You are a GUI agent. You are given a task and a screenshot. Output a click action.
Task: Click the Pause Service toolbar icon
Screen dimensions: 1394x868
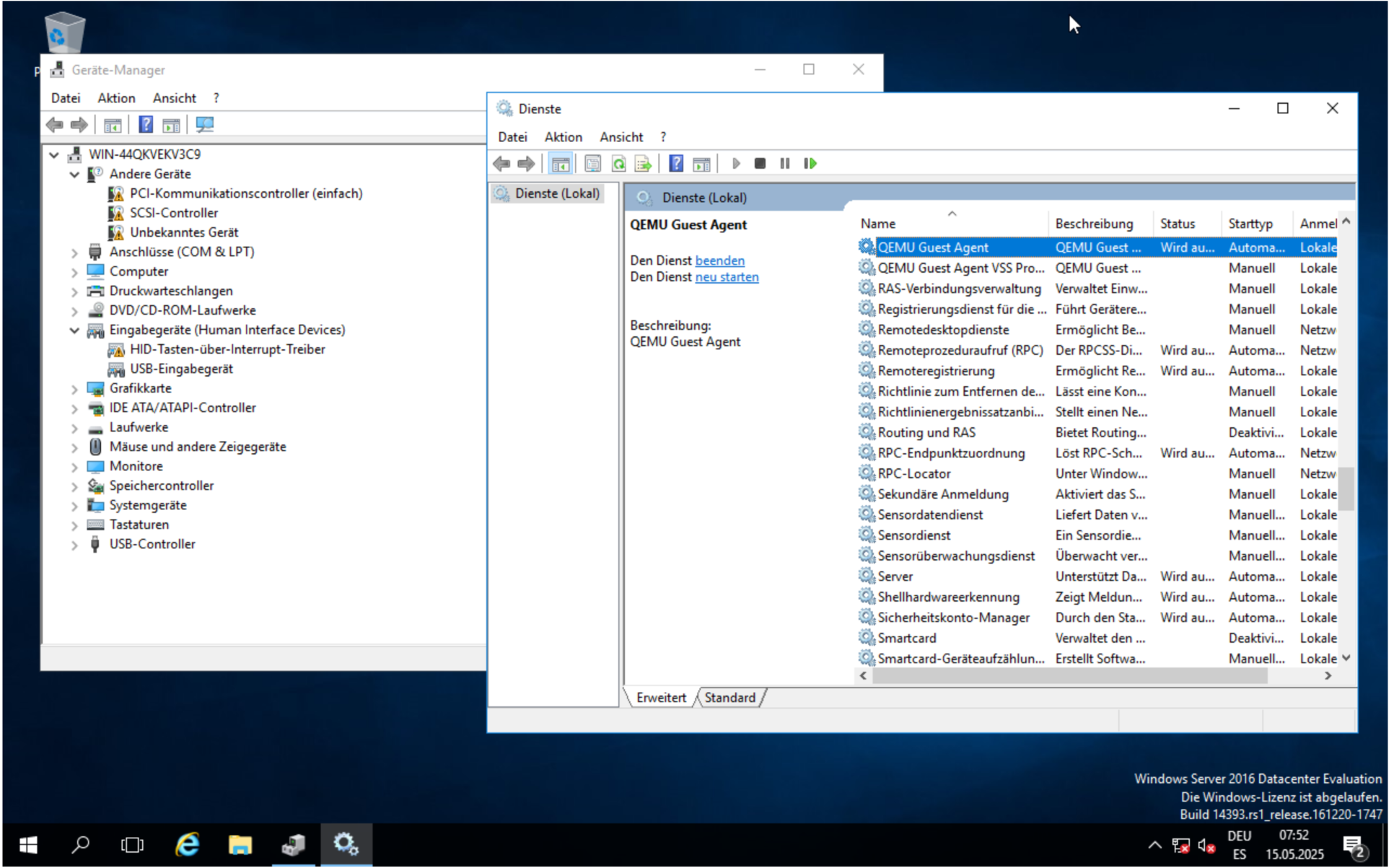tap(786, 164)
